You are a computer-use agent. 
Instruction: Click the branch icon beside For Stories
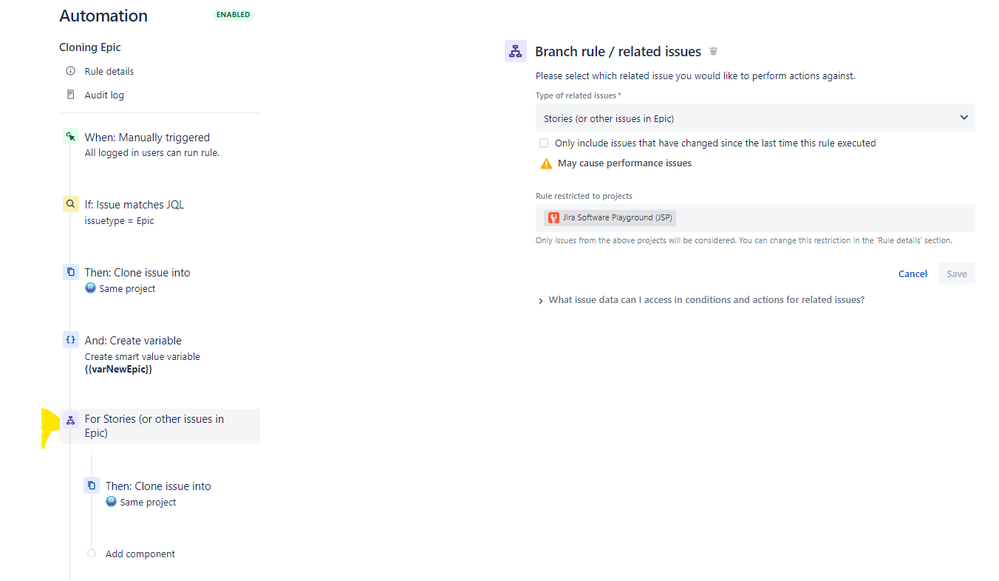click(71, 420)
